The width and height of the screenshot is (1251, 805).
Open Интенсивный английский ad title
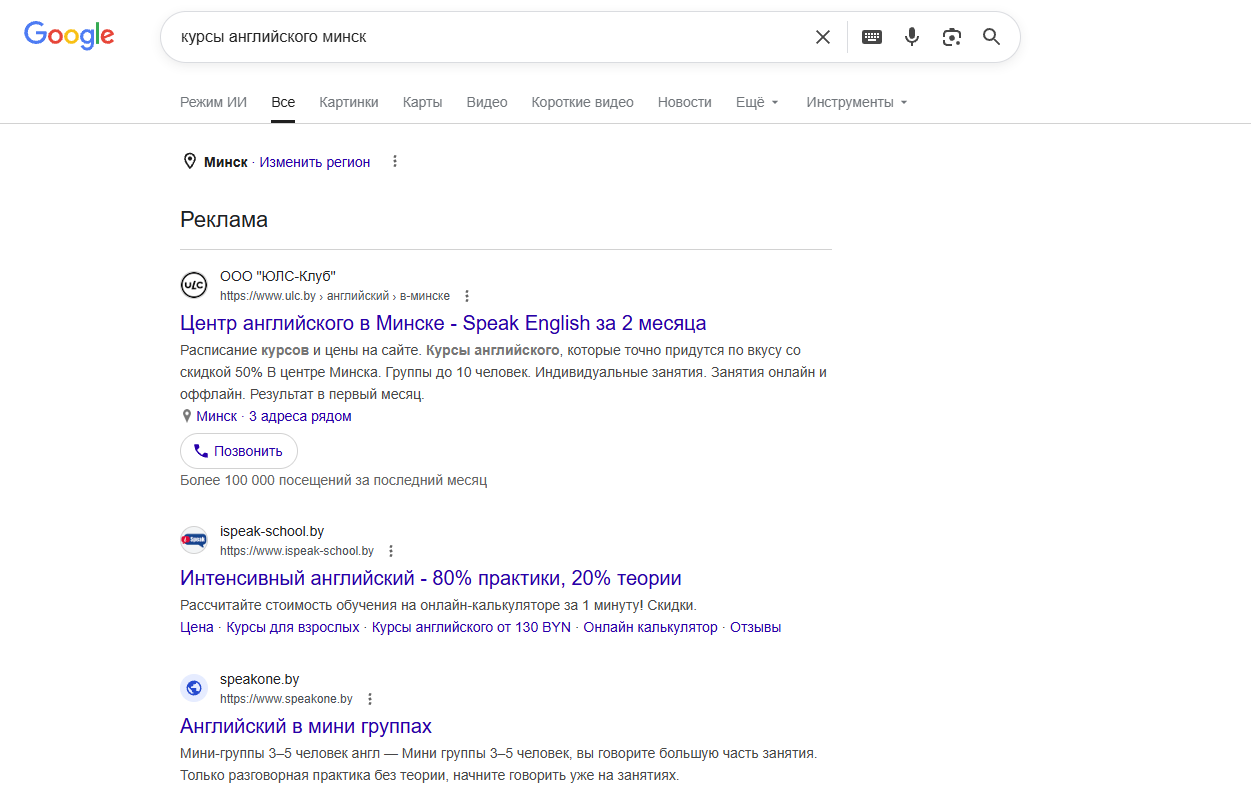coord(431,578)
